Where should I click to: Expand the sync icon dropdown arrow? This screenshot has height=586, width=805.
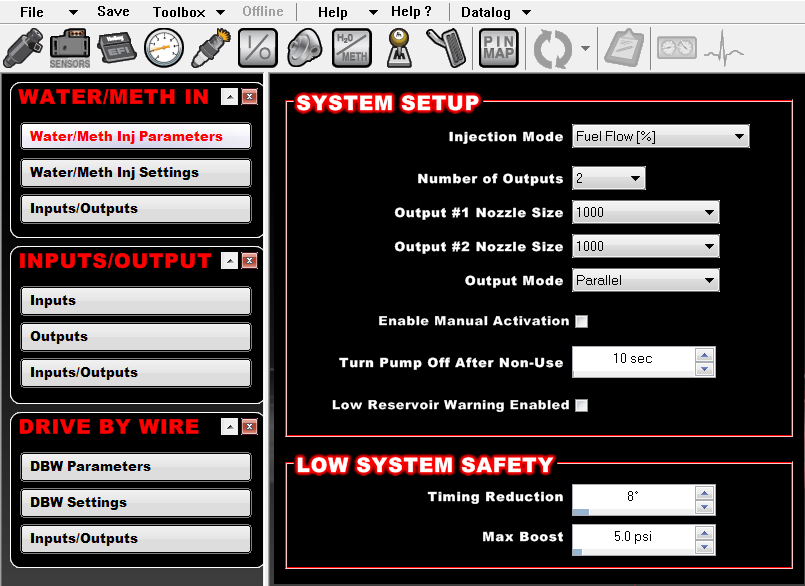[x=585, y=48]
